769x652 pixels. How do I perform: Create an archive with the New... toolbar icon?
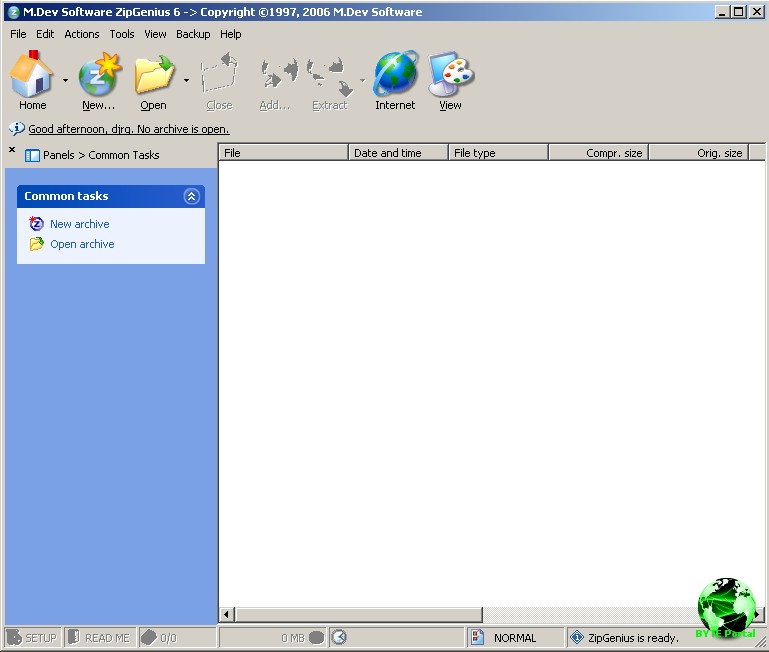(x=100, y=75)
